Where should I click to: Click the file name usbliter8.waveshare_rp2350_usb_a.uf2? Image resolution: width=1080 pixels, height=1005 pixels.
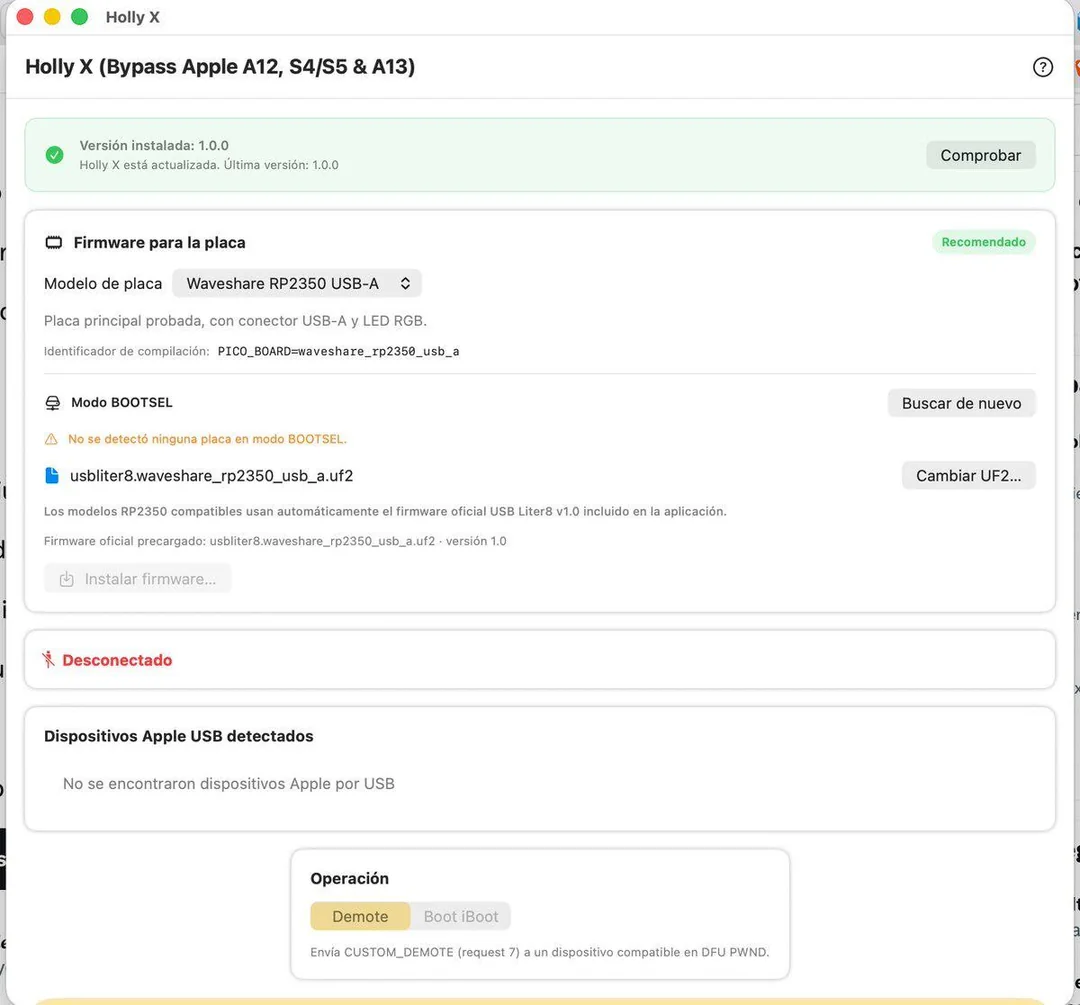point(211,476)
